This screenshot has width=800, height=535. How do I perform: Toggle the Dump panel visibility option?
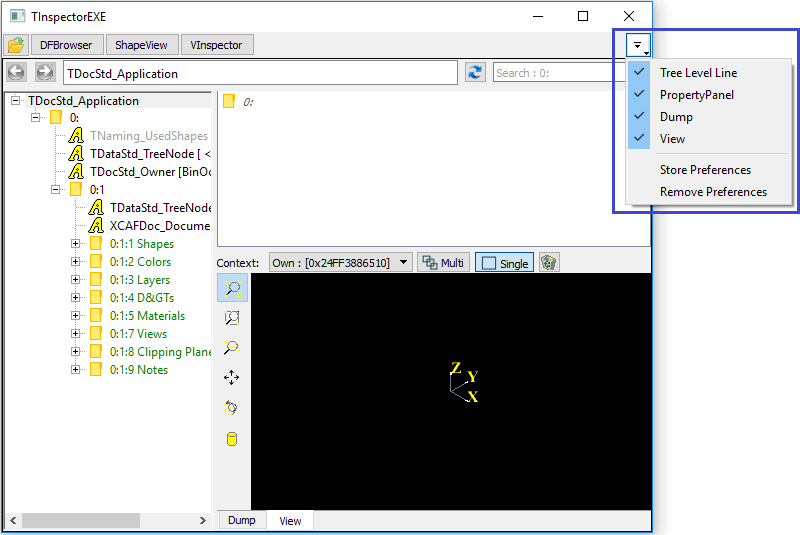[676, 117]
